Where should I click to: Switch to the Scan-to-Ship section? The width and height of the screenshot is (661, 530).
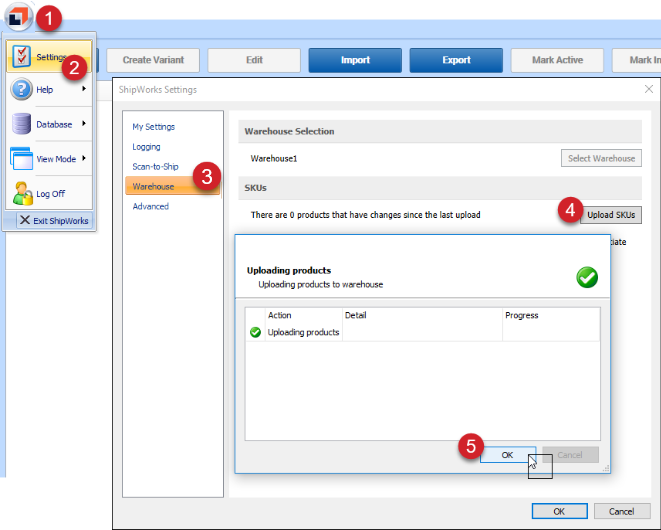coord(155,167)
